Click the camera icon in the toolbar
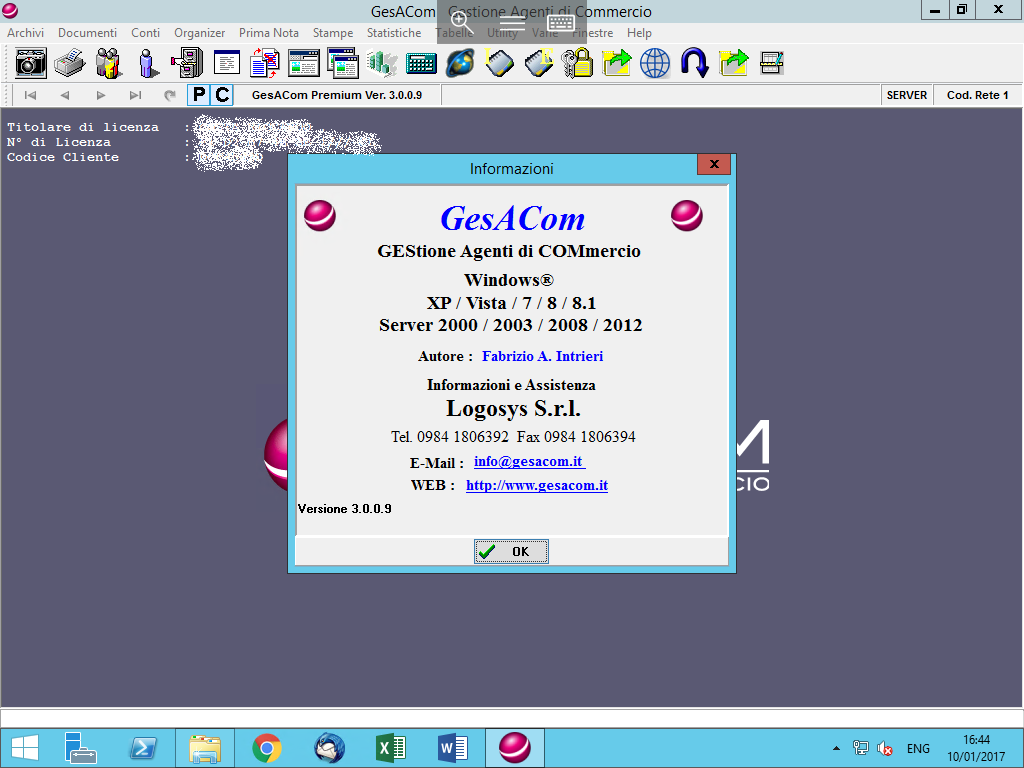Viewport: 1024px width, 768px height. tap(31, 63)
